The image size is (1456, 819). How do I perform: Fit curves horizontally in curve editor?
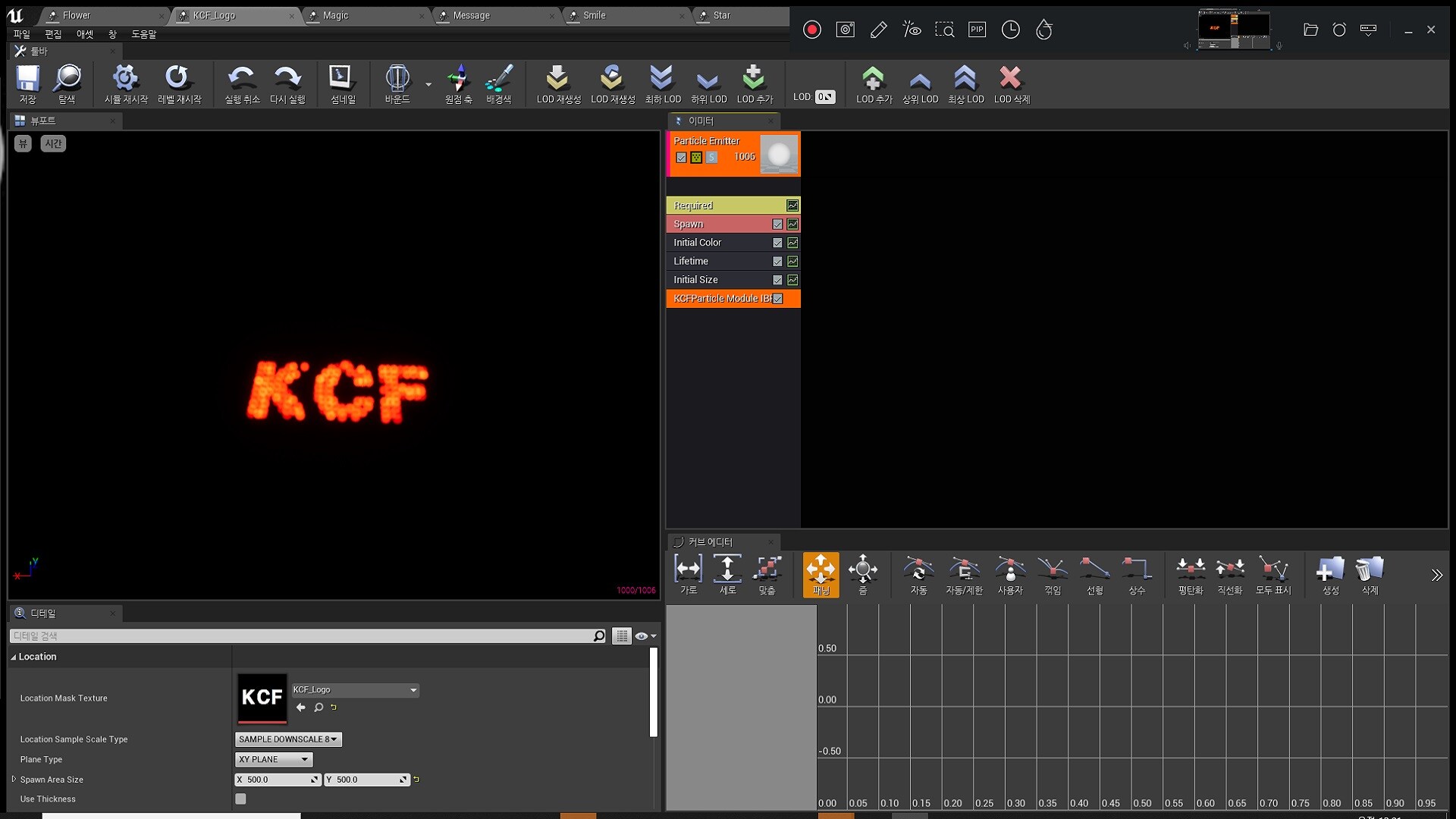click(x=687, y=574)
